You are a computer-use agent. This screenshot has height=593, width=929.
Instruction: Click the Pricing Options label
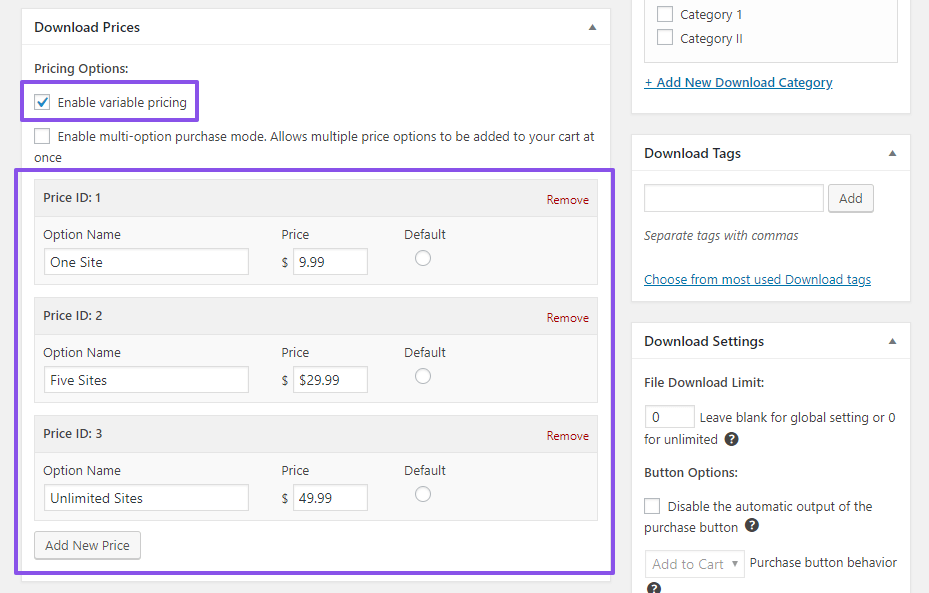click(81, 69)
